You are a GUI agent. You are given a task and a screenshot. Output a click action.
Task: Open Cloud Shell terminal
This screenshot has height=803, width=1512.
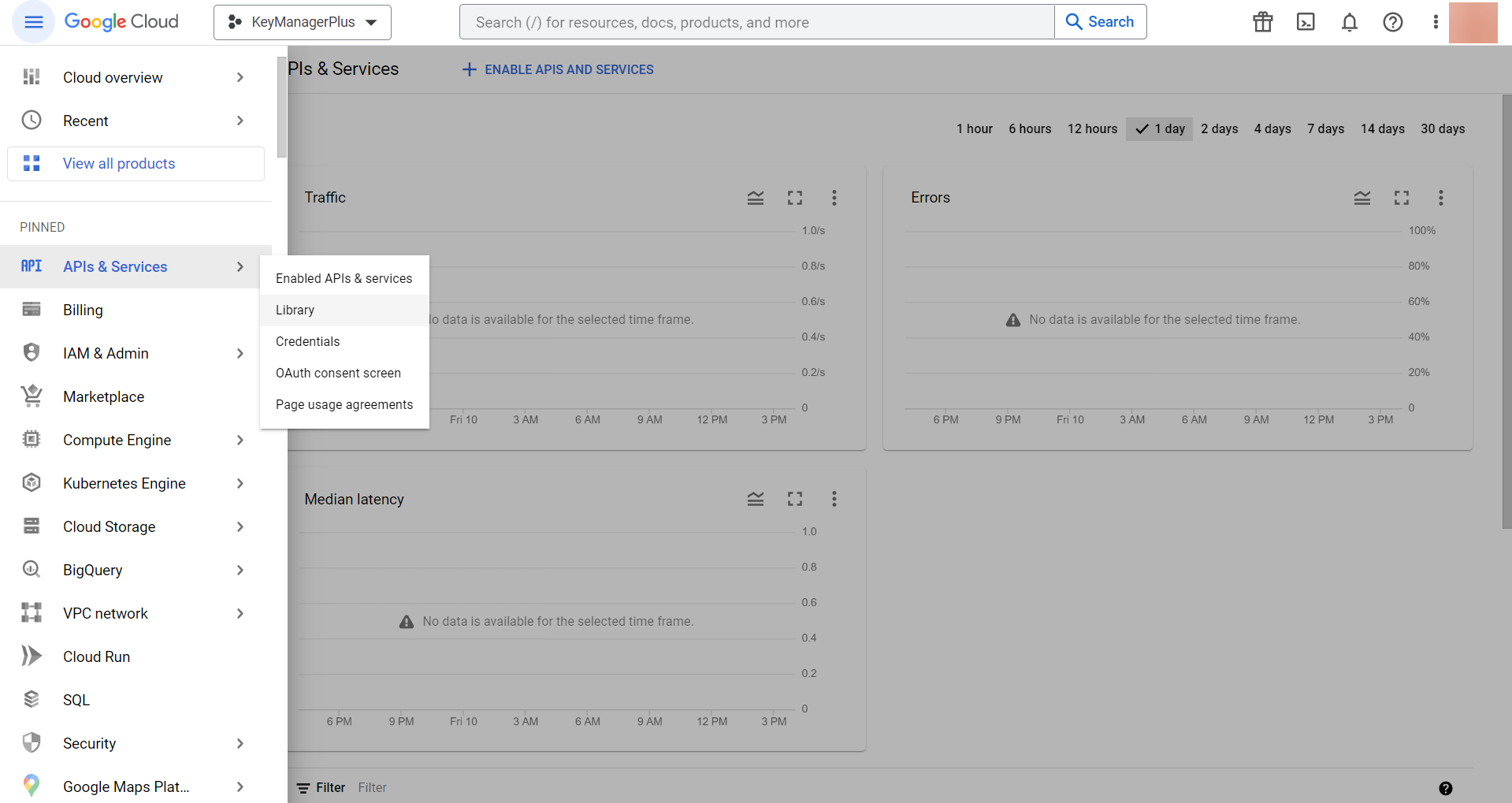pos(1306,22)
